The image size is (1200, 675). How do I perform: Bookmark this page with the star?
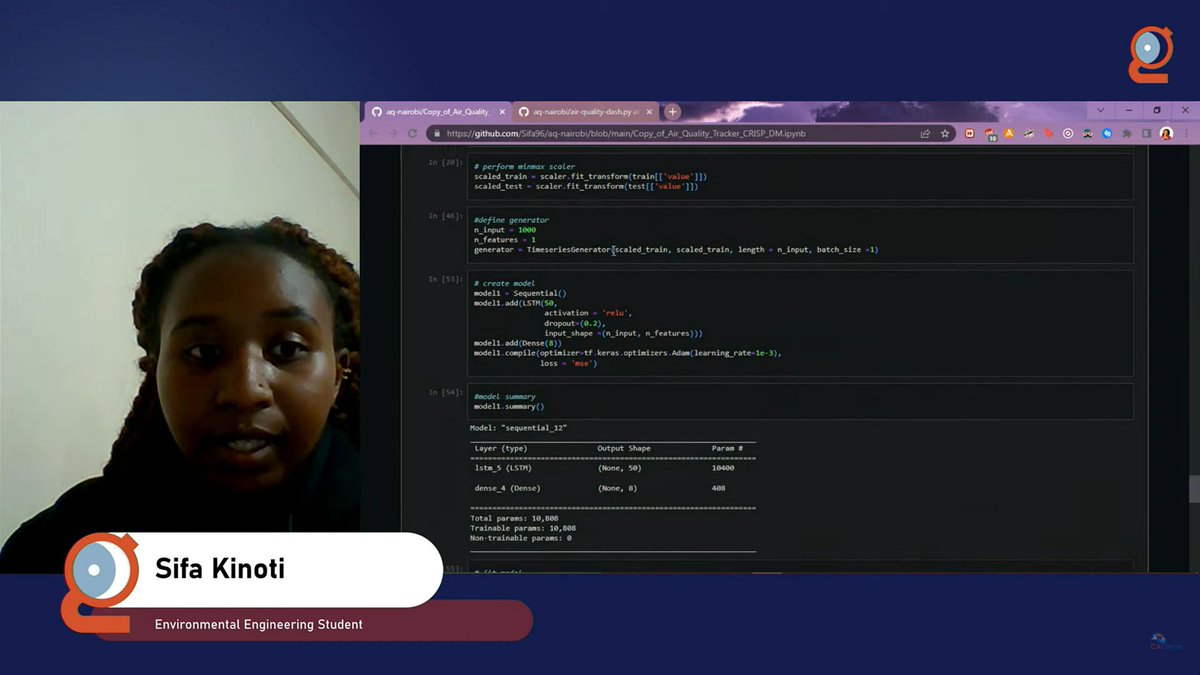(x=944, y=133)
